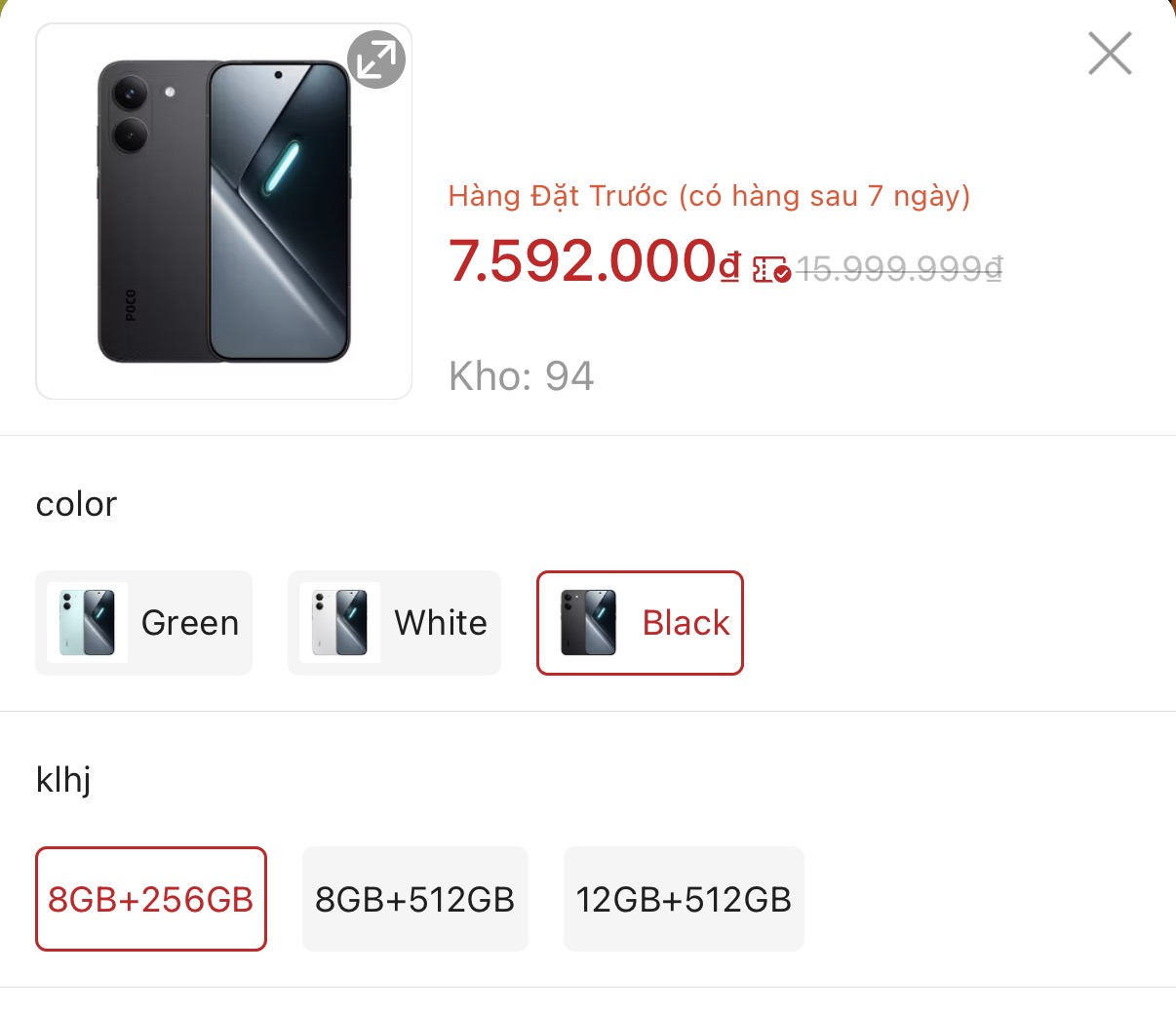Image resolution: width=1176 pixels, height=1013 pixels.
Task: Deselect the Black color variant
Action: pos(640,622)
